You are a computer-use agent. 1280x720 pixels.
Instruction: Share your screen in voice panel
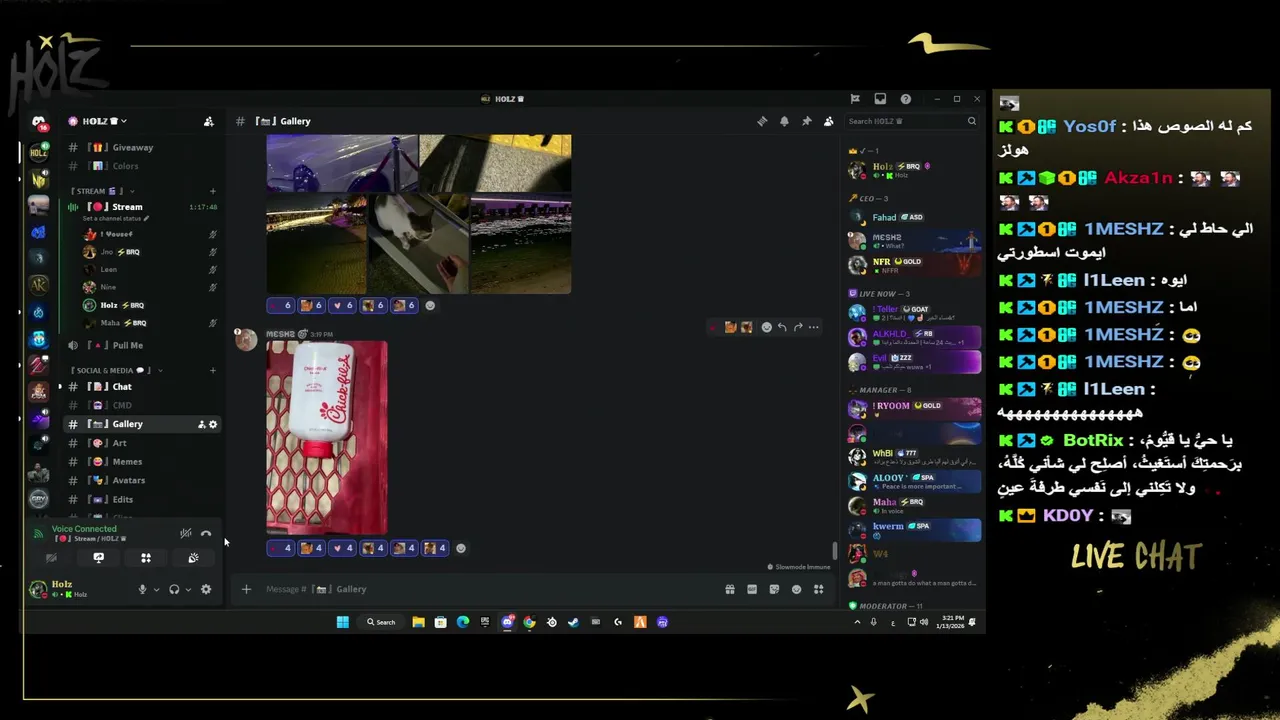coord(98,558)
